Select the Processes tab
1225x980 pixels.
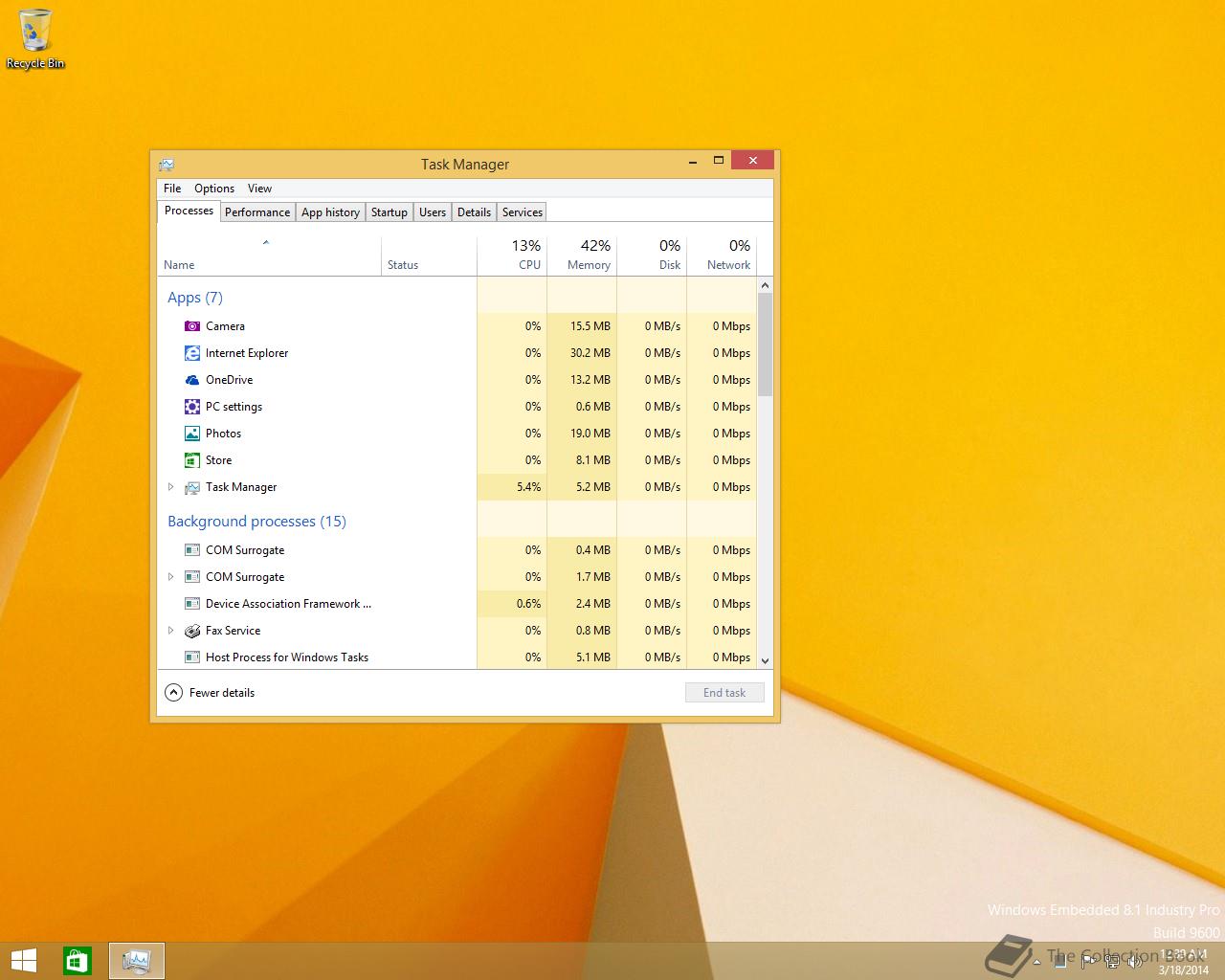pyautogui.click(x=189, y=211)
